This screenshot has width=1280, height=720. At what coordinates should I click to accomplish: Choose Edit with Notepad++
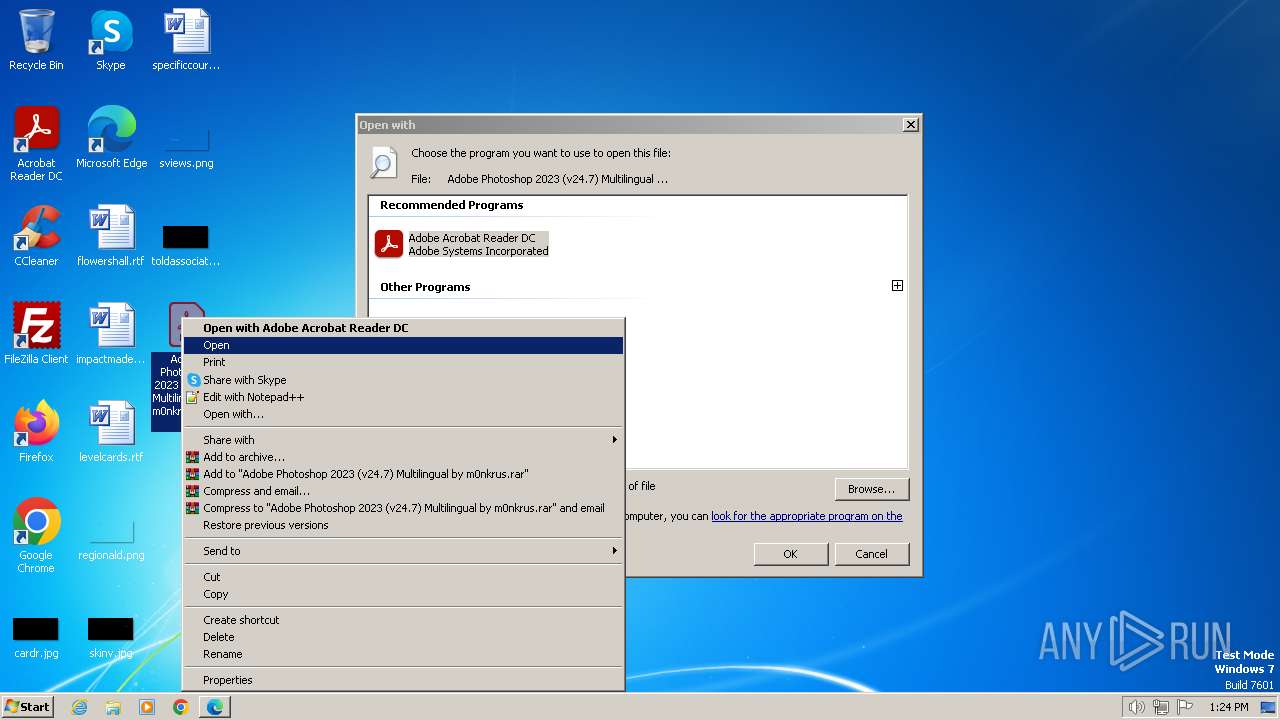pos(402,397)
